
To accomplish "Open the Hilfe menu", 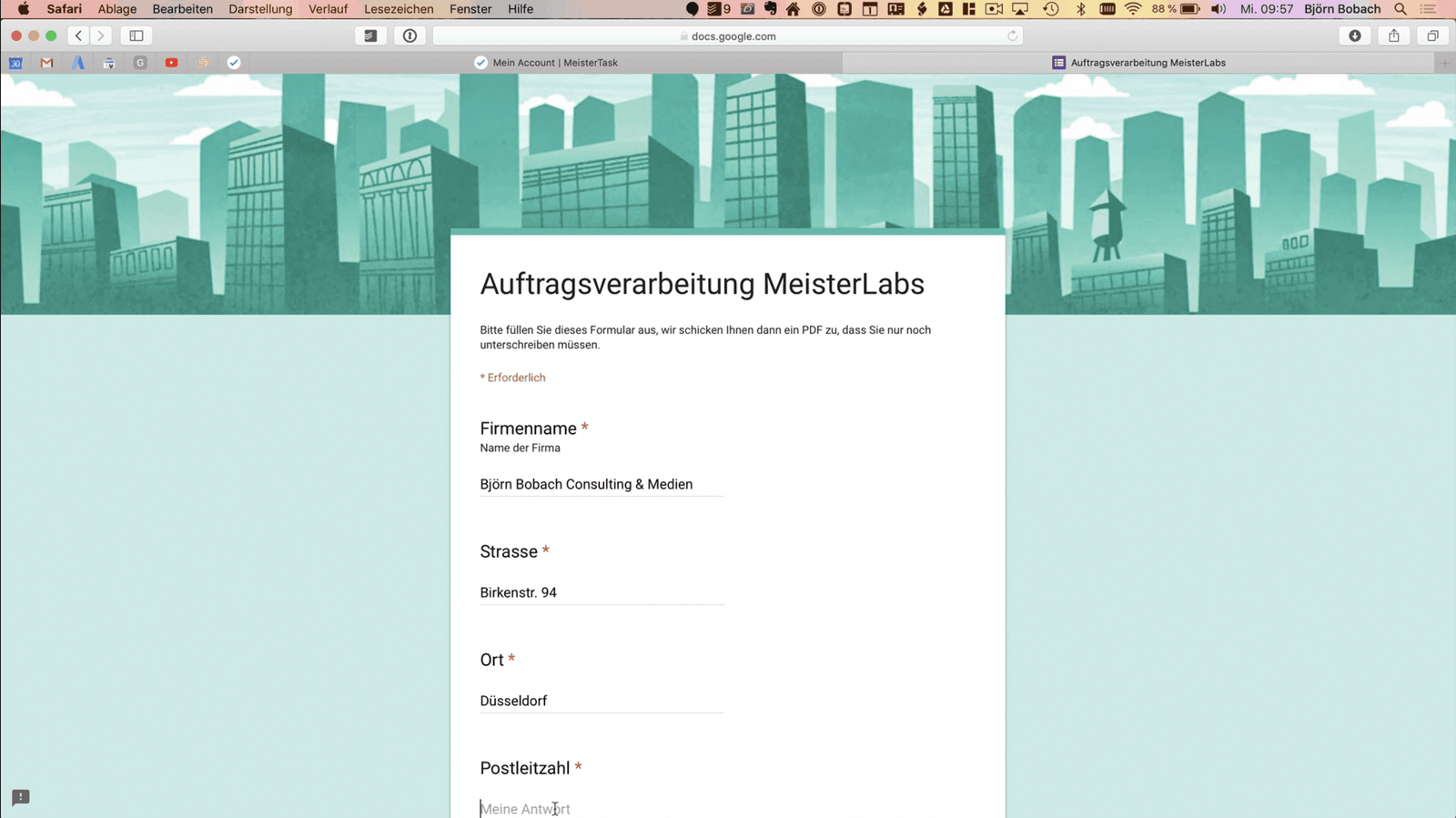I will pos(521,9).
